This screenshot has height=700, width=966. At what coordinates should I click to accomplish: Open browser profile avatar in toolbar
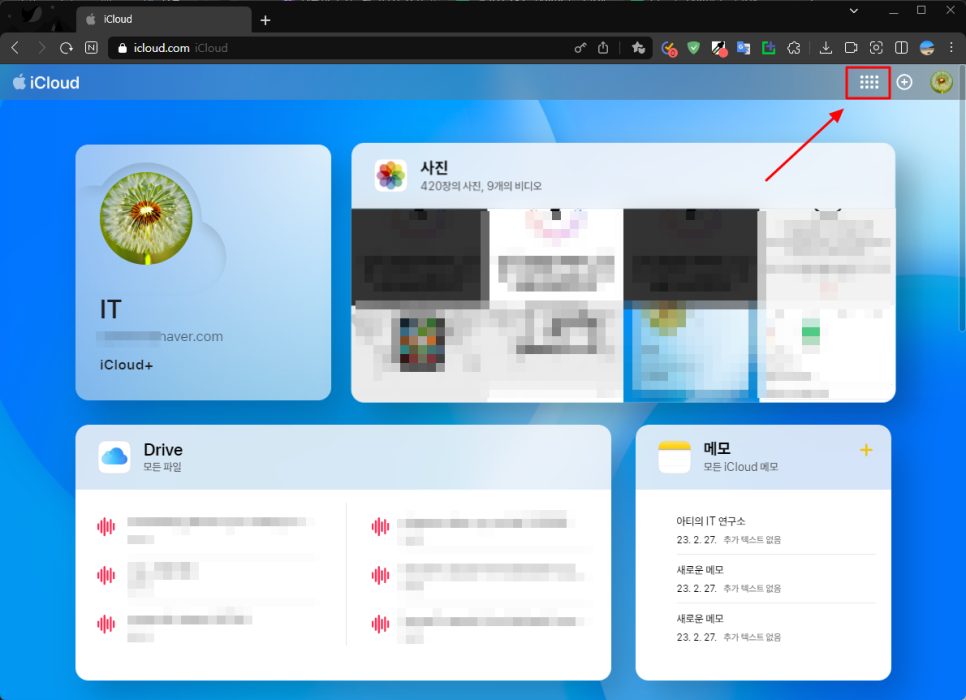point(926,47)
